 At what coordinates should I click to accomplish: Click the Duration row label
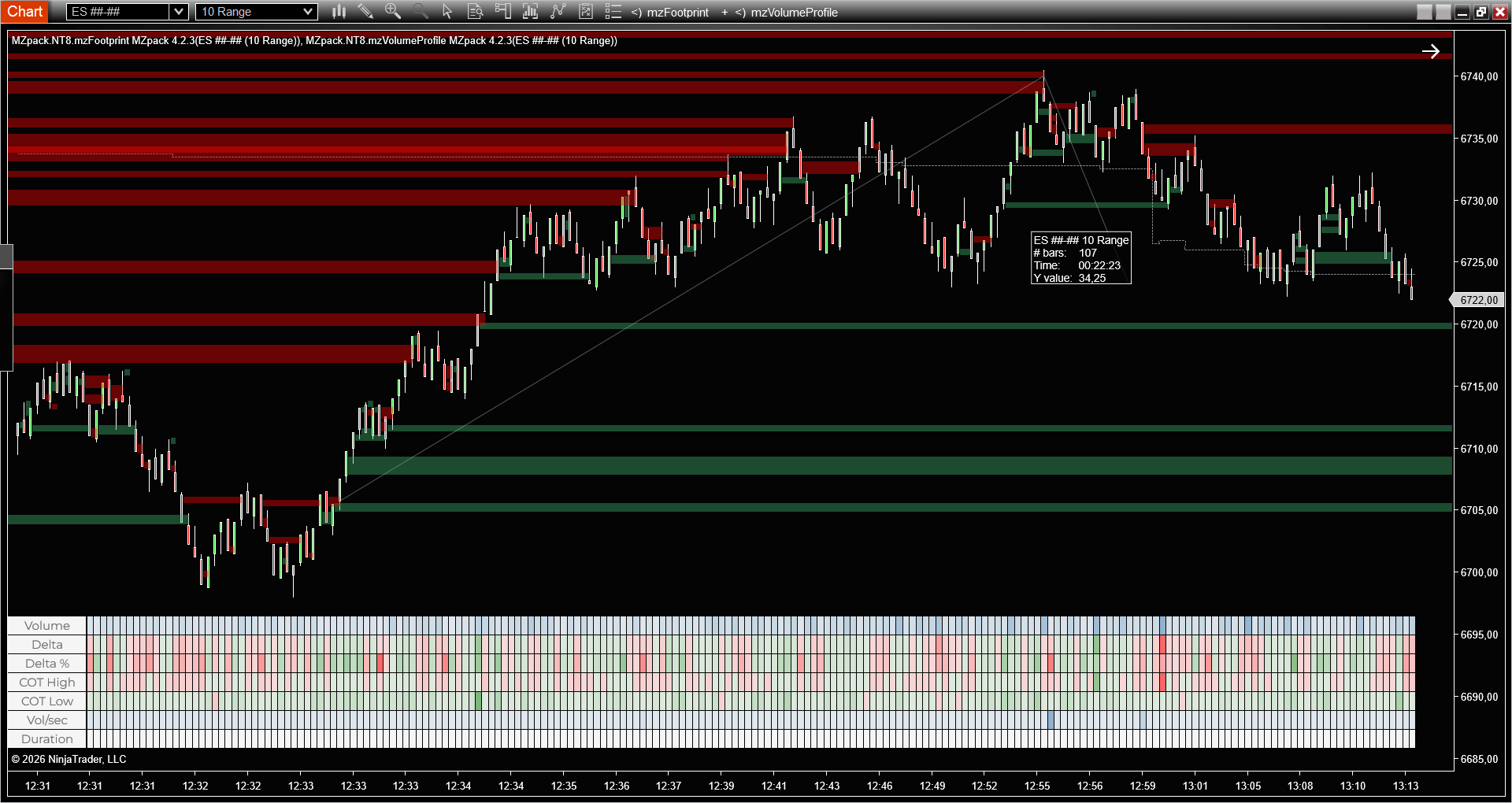tap(47, 739)
